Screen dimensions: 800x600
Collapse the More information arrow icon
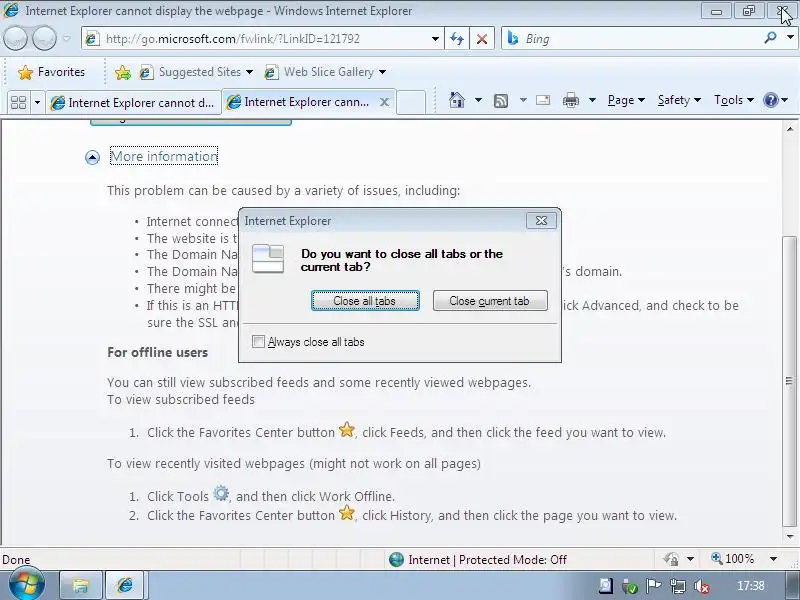point(92,158)
